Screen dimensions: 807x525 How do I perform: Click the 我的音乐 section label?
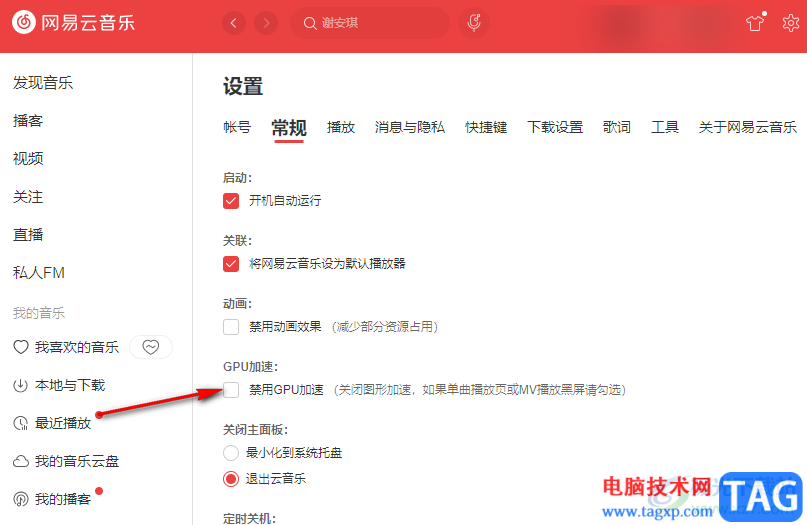pyautogui.click(x=39, y=313)
